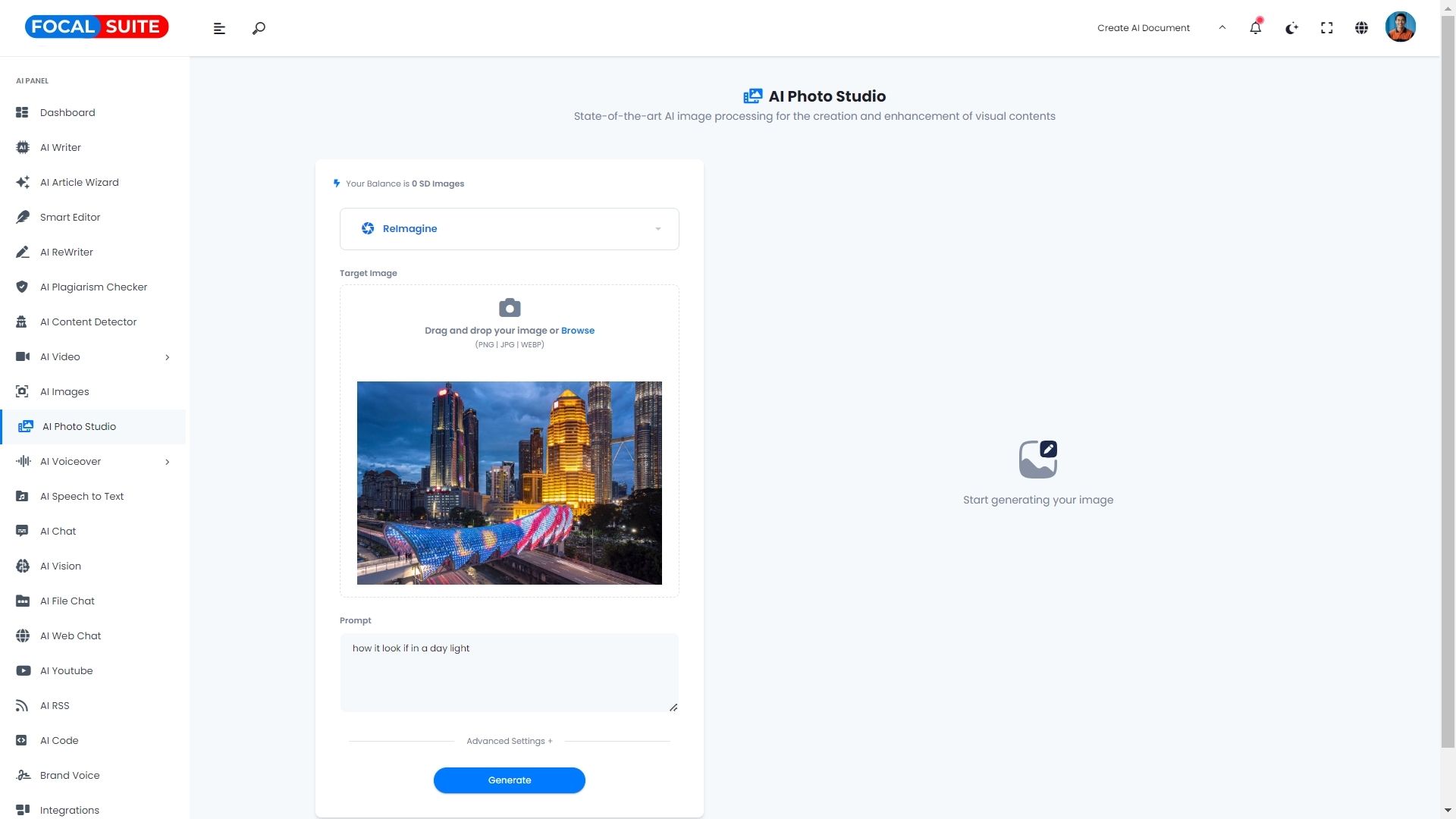Screen dimensions: 1456x819
Task: Click the image edit placeholder icon
Action: [1037, 460]
